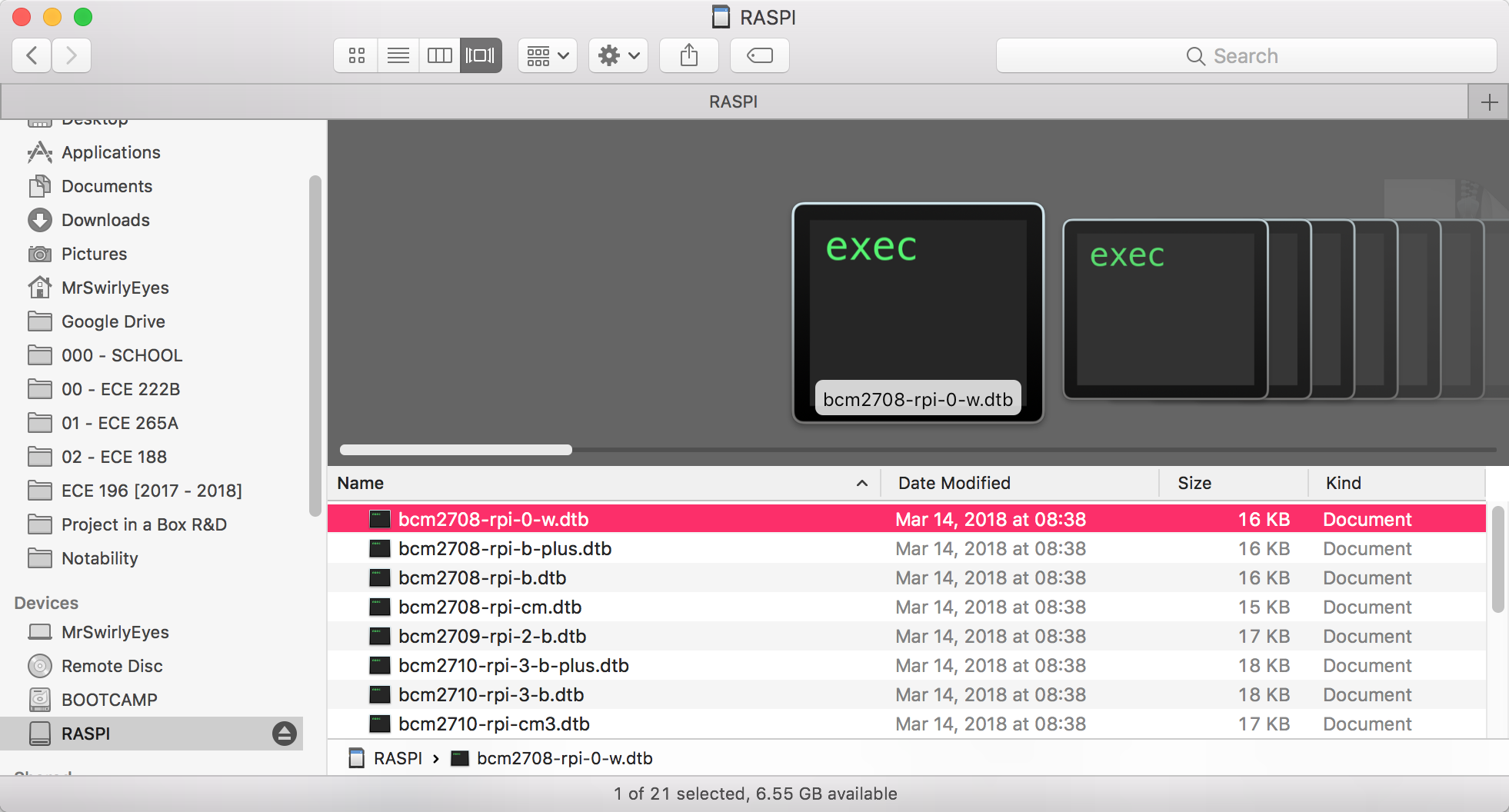Go back to previous folder
This screenshot has height=812, width=1509.
point(32,55)
